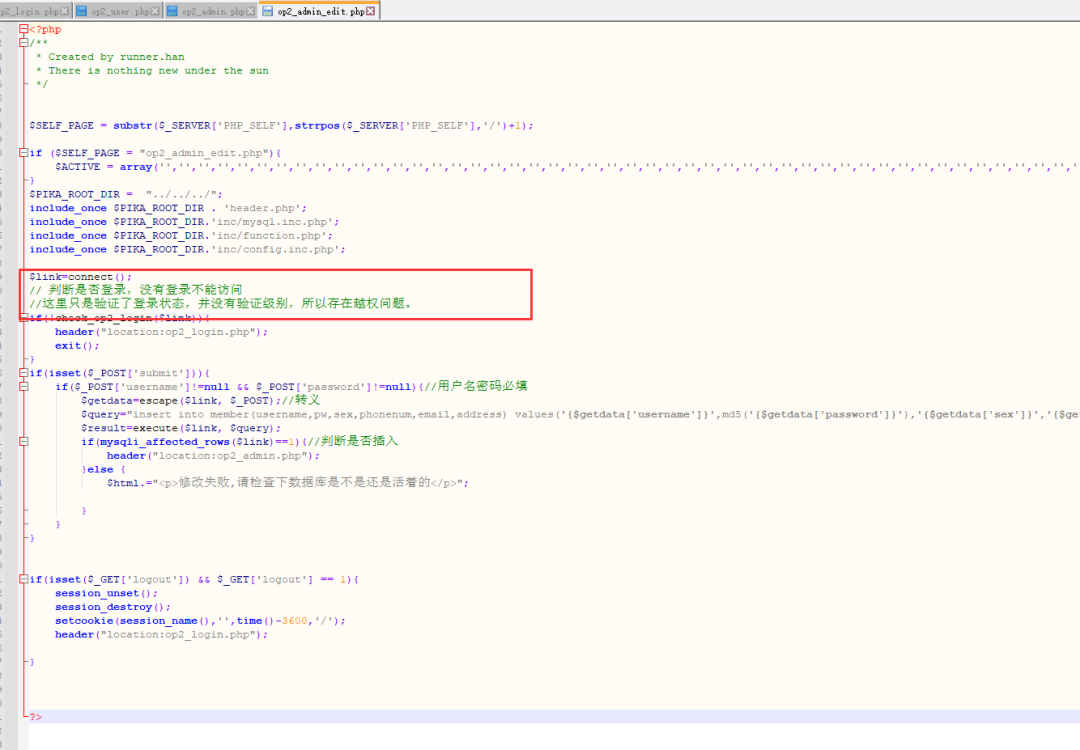The width and height of the screenshot is (1080, 750).
Task: Switch to the op2_login.php tab
Action: (x=34, y=11)
